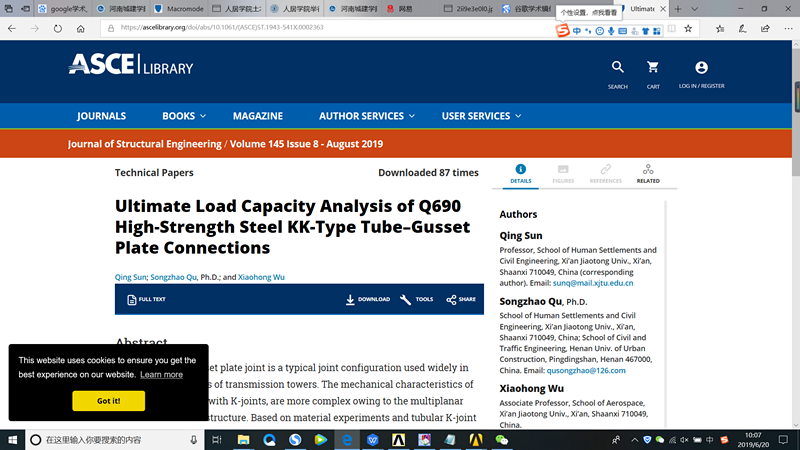The image size is (800, 450).
Task: Expand the Author Services menu
Action: (x=366, y=116)
